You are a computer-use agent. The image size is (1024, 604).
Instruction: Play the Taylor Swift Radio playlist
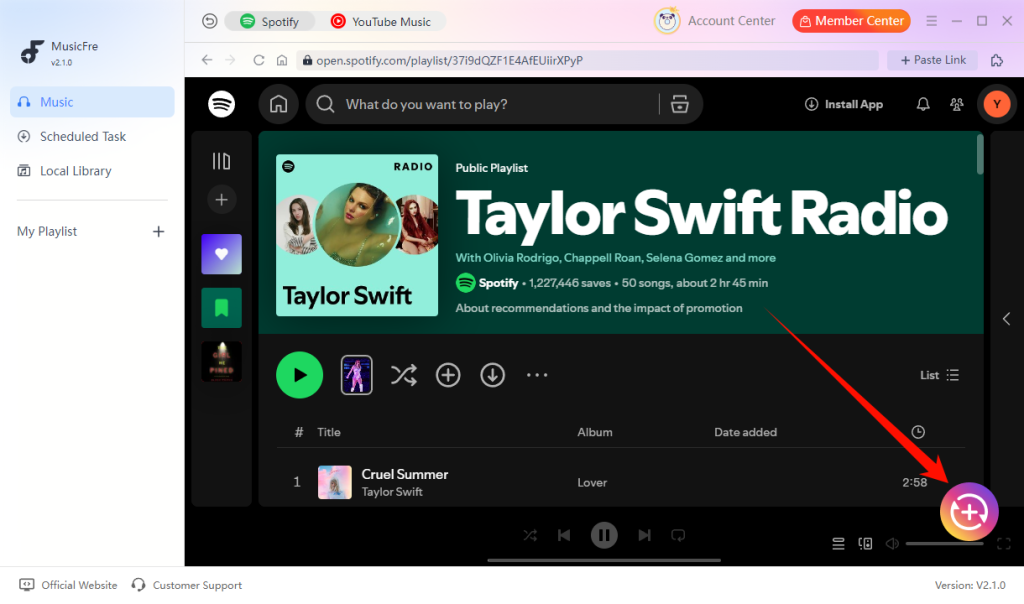pos(299,375)
